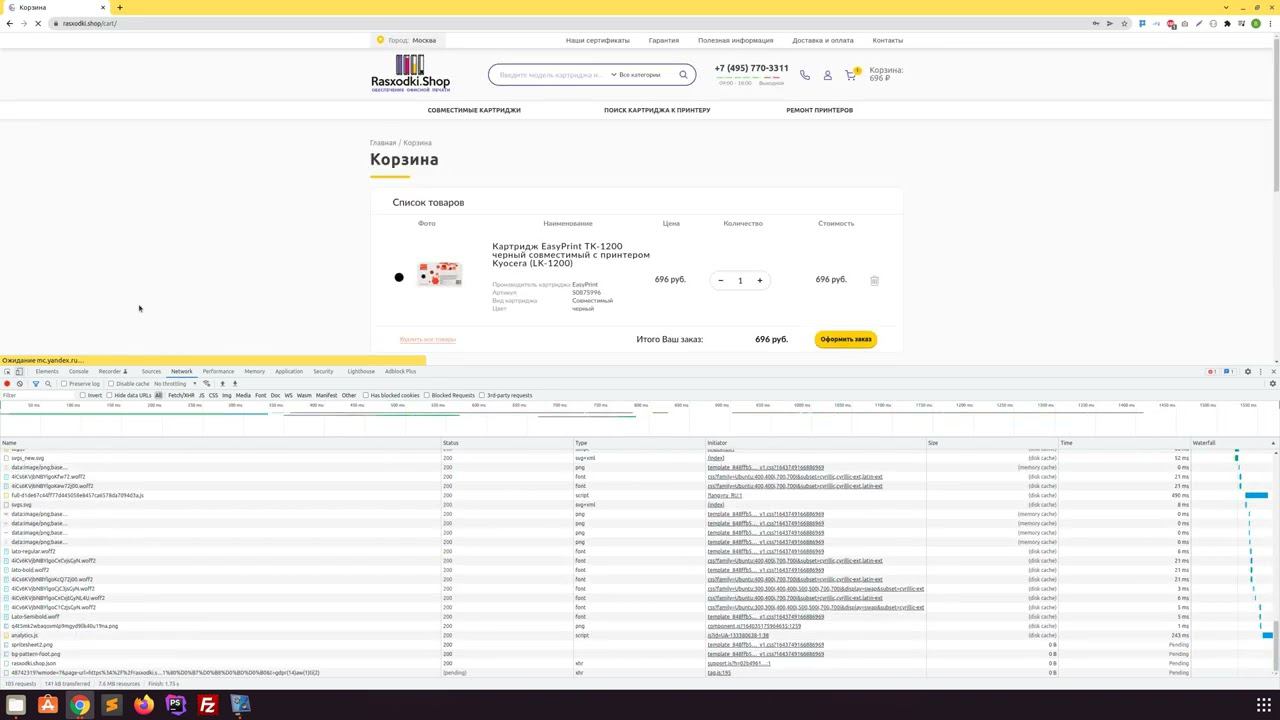Open the user account icon
This screenshot has width=1280, height=720.
(x=828, y=75)
